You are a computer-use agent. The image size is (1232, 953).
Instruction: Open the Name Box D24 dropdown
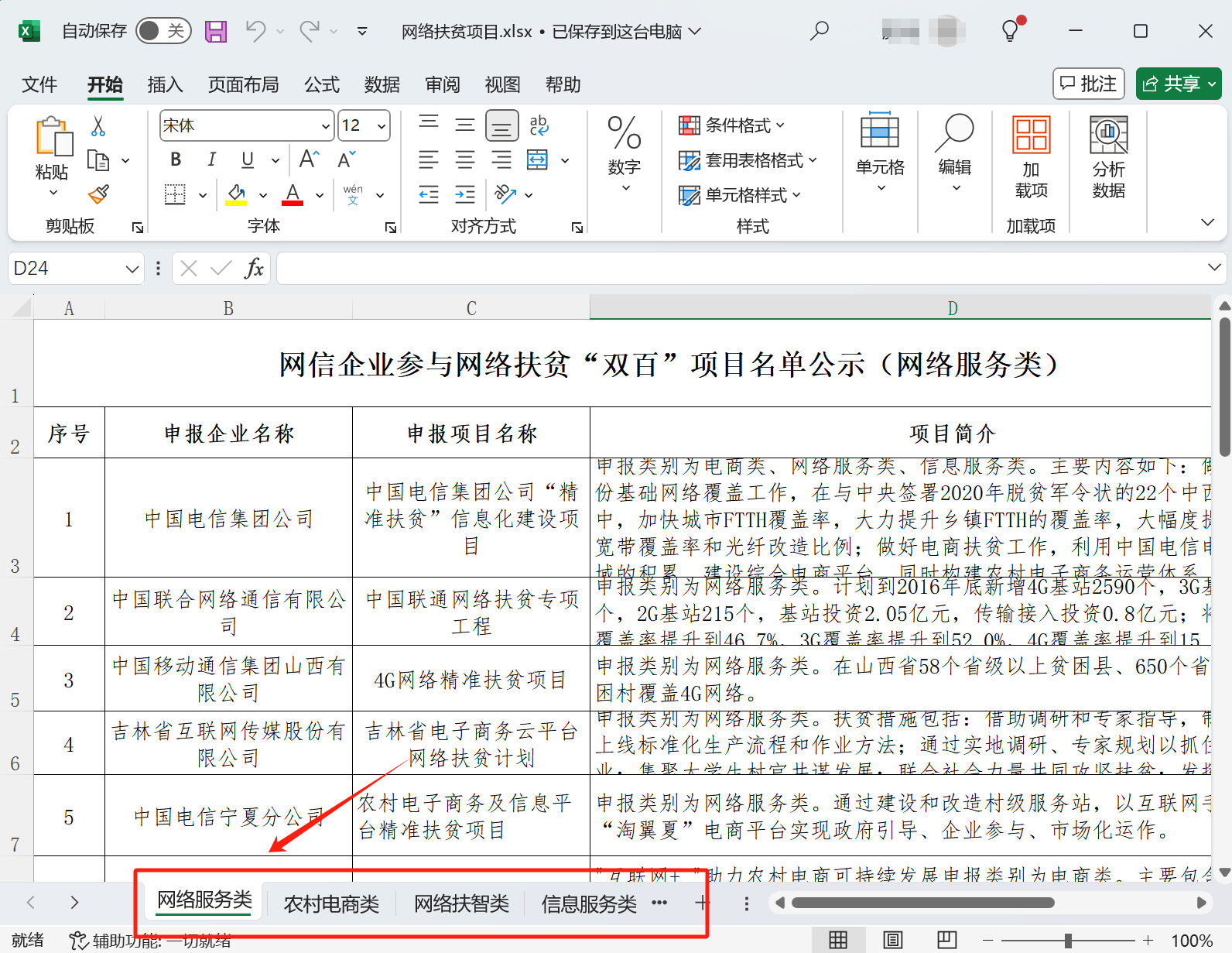132,269
